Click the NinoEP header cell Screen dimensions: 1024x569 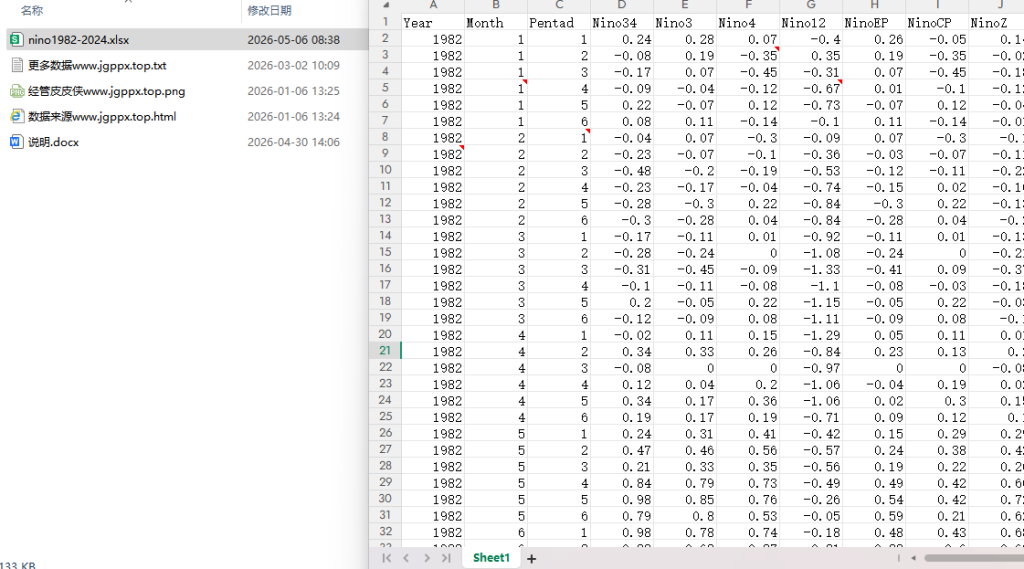[x=874, y=23]
